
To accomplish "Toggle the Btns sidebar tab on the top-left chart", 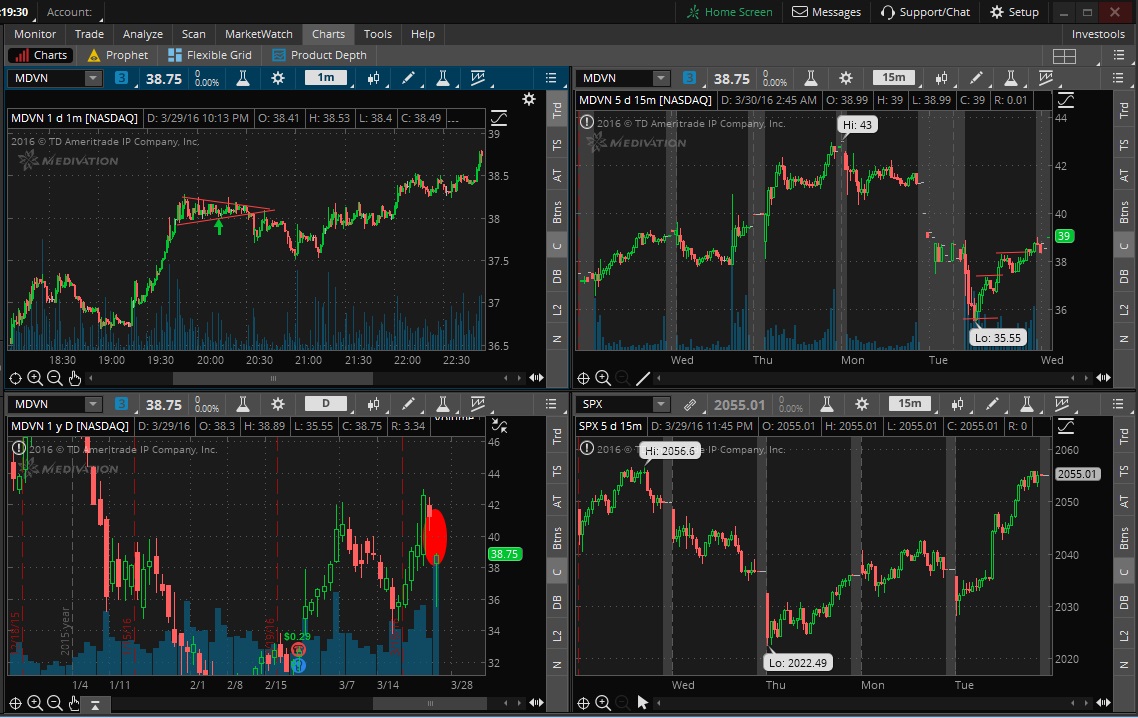I will [x=557, y=211].
